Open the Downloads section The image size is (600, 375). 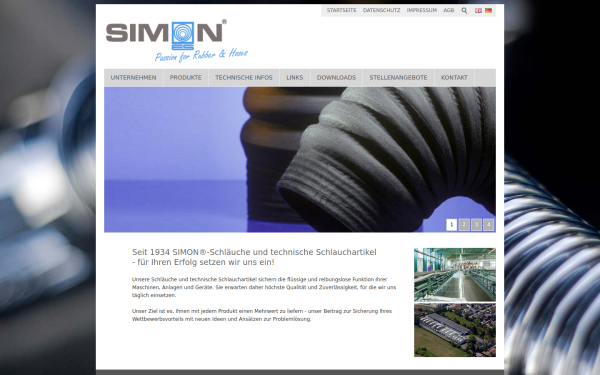coord(336,78)
